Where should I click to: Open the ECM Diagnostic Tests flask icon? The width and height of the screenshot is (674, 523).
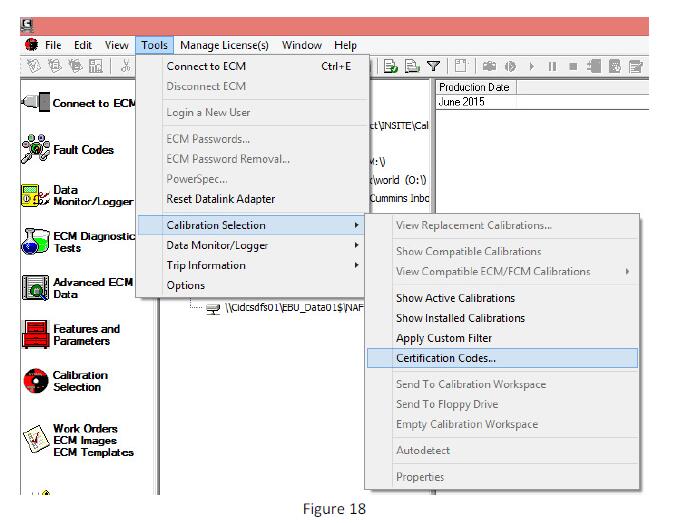pyautogui.click(x=35, y=242)
